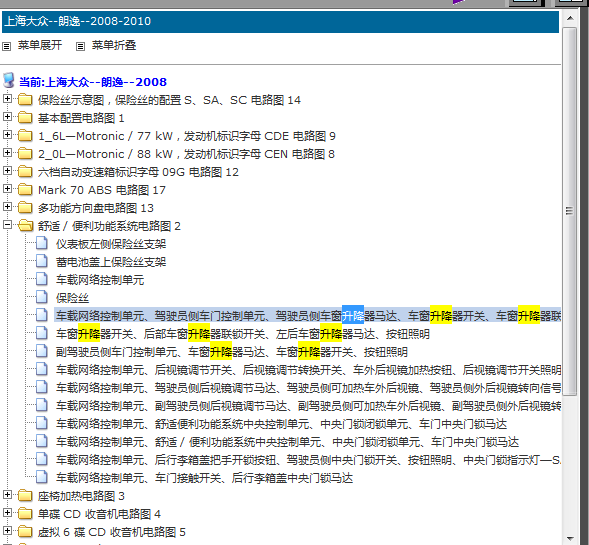589x545 pixels.
Task: Click the document icon for 保险丝
Action: pyautogui.click(x=42, y=297)
